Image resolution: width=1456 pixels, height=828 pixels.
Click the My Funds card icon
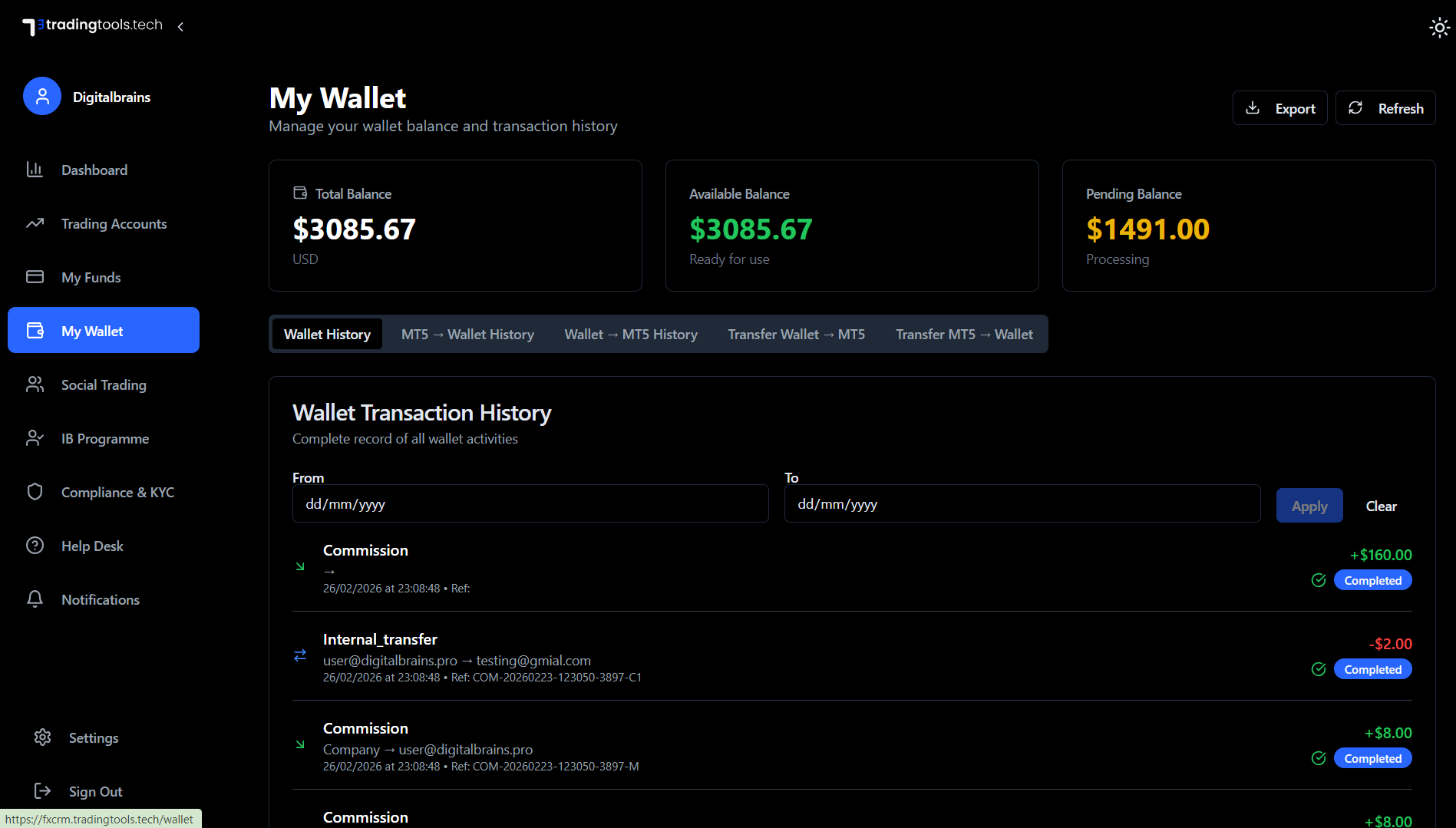(35, 277)
